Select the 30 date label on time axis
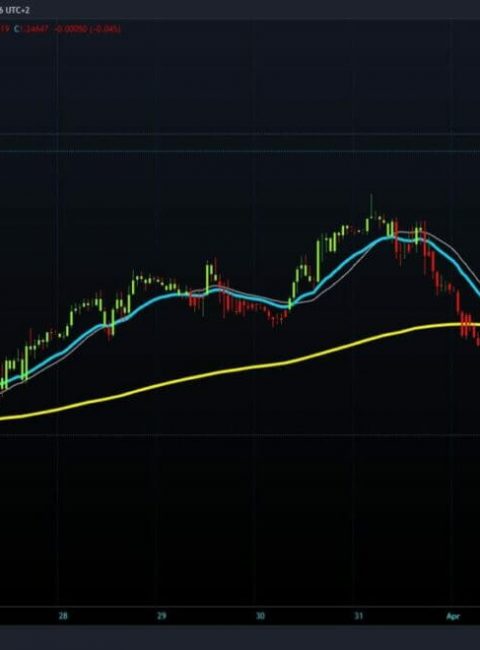Image resolution: width=480 pixels, height=650 pixels. tap(260, 616)
